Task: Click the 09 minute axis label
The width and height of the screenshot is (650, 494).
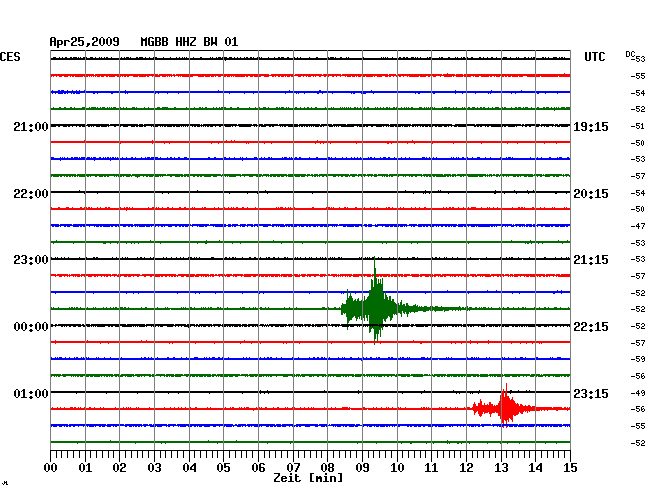Action: pyautogui.click(x=362, y=467)
